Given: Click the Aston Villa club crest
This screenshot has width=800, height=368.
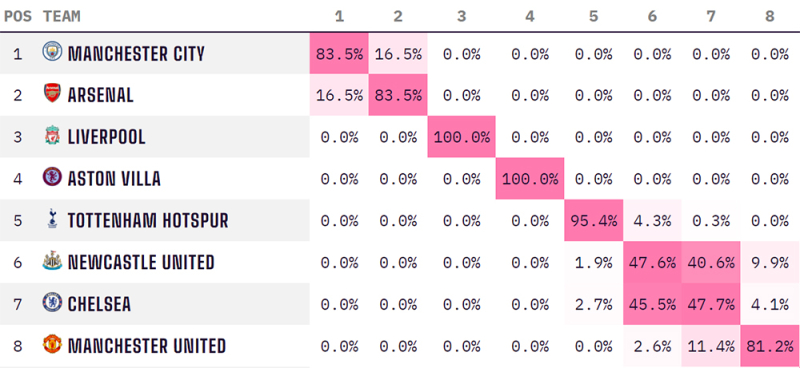Looking at the screenshot, I should point(52,177).
